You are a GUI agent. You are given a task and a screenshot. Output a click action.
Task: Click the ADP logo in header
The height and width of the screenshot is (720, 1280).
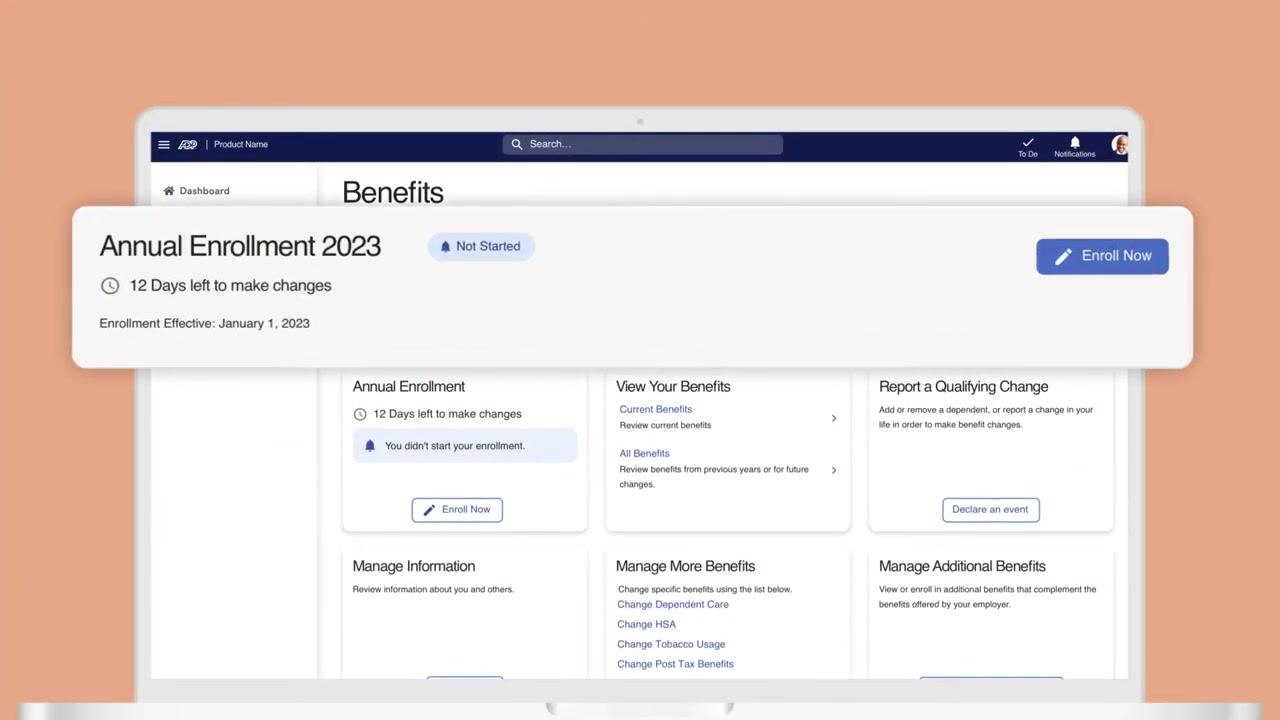(x=188, y=144)
